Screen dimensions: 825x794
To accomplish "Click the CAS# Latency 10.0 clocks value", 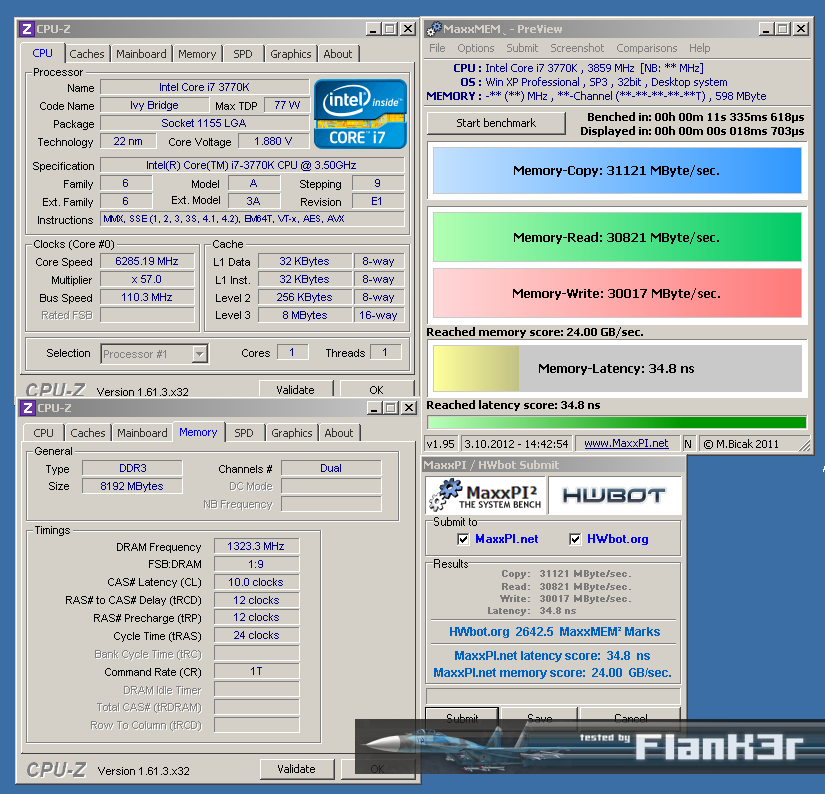I will [x=256, y=582].
